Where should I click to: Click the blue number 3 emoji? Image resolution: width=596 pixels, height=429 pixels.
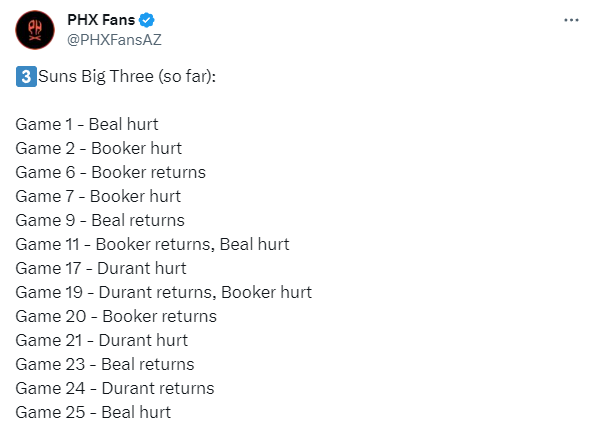[x=26, y=76]
